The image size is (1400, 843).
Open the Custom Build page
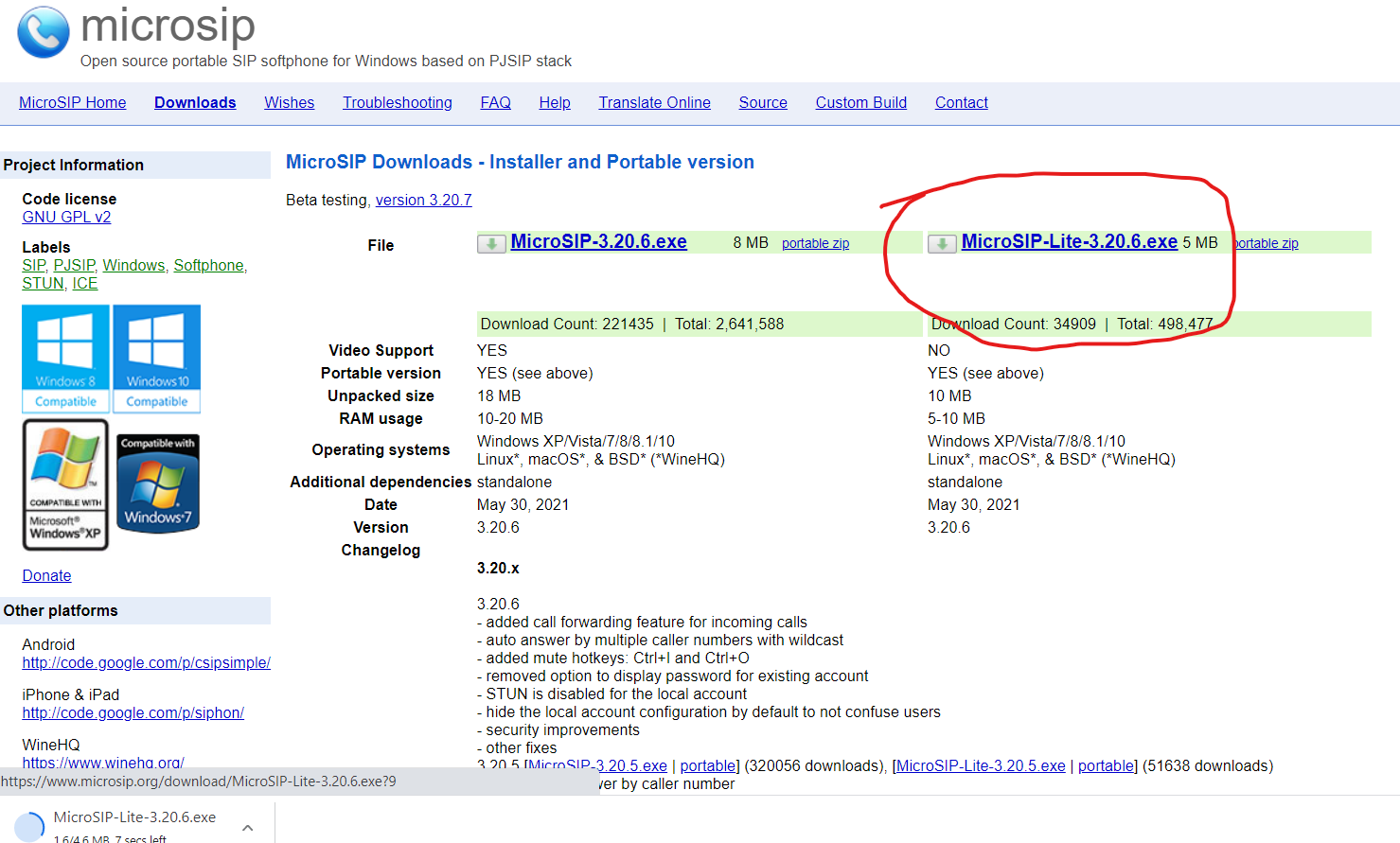tap(861, 102)
